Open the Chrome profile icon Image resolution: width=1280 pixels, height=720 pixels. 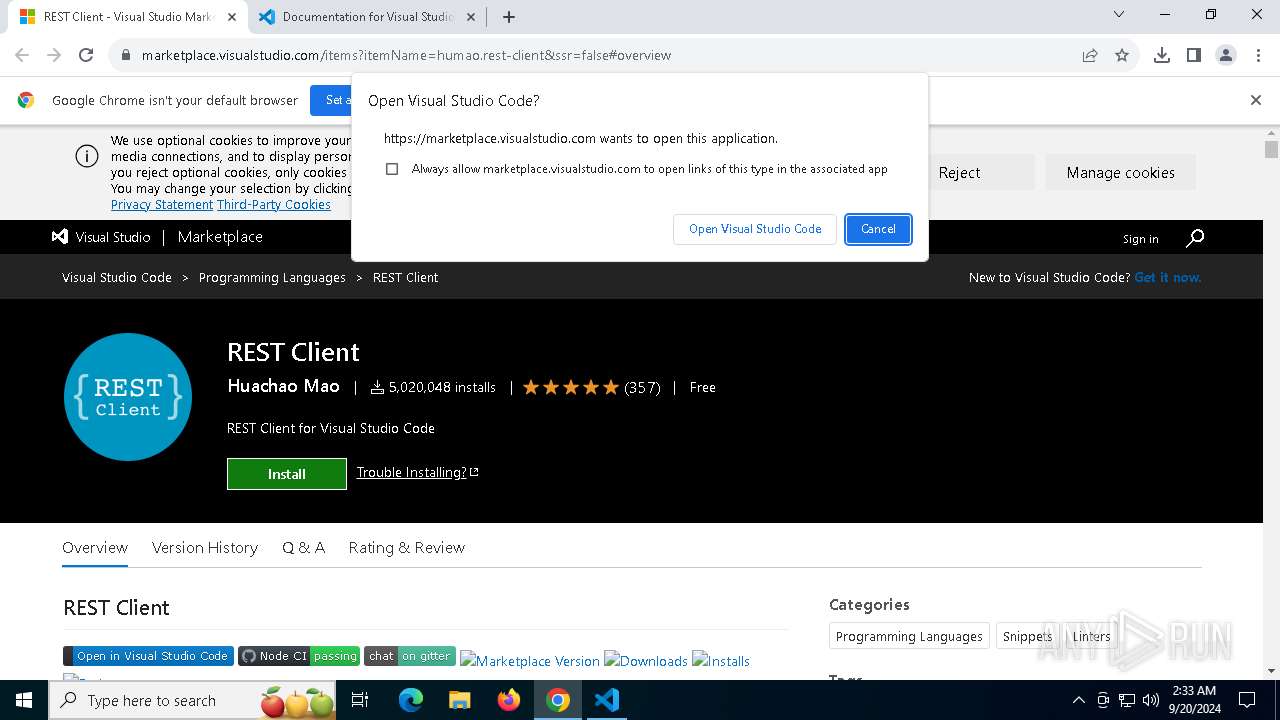tap(1226, 55)
